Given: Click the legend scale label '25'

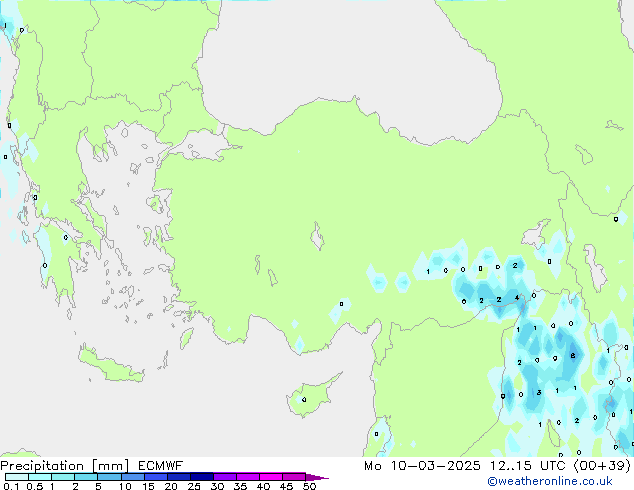Looking at the screenshot, I should [x=194, y=486].
